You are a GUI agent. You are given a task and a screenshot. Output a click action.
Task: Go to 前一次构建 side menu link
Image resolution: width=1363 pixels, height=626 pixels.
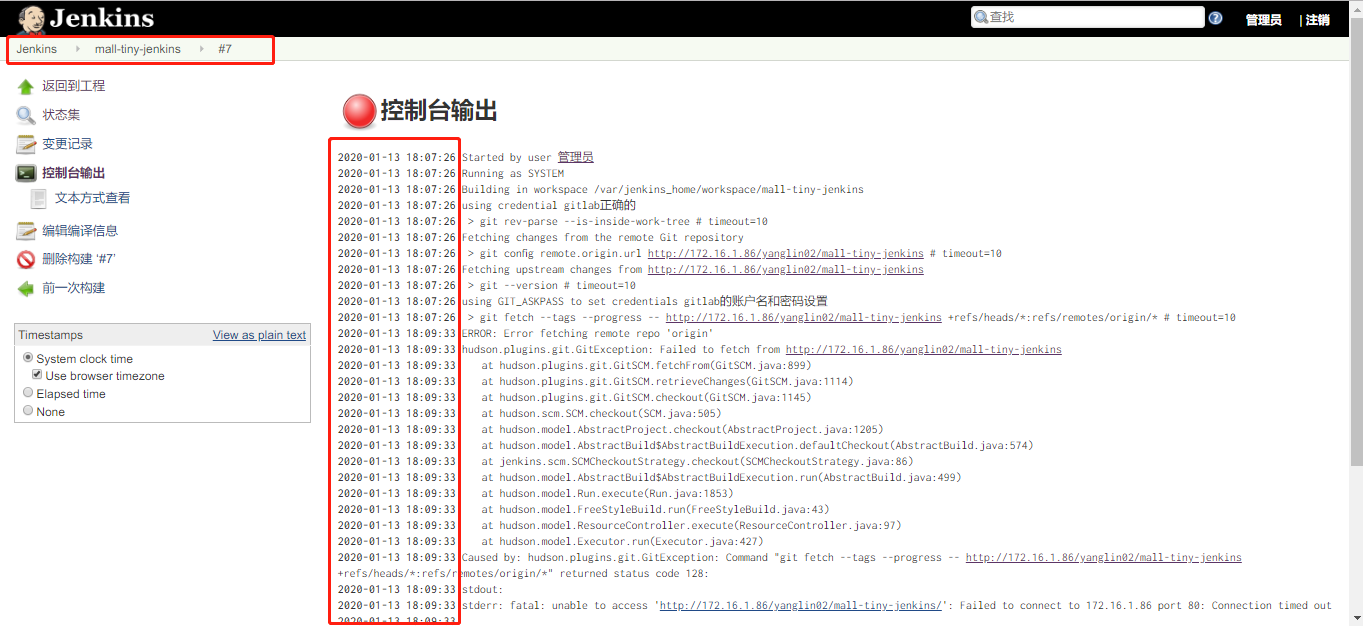point(73,288)
